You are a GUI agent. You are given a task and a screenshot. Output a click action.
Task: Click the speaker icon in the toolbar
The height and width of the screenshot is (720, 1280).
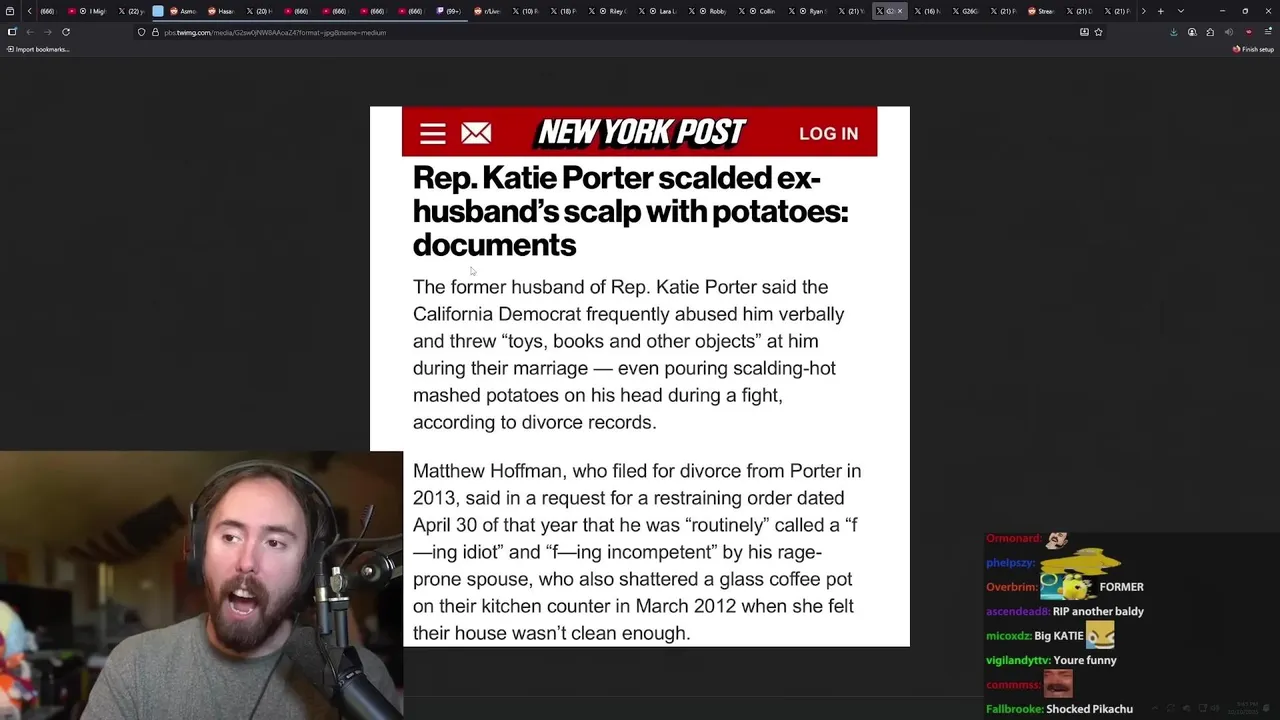coord(1229,32)
